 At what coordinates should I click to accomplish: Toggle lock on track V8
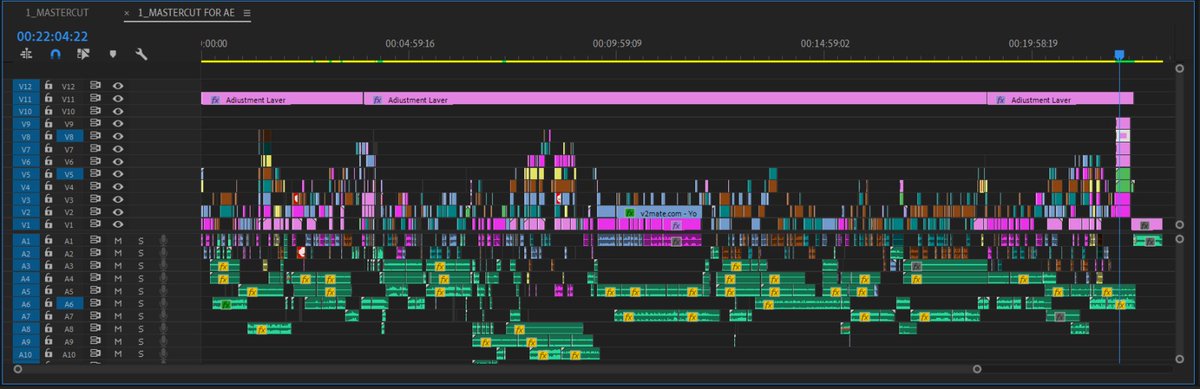click(x=48, y=136)
